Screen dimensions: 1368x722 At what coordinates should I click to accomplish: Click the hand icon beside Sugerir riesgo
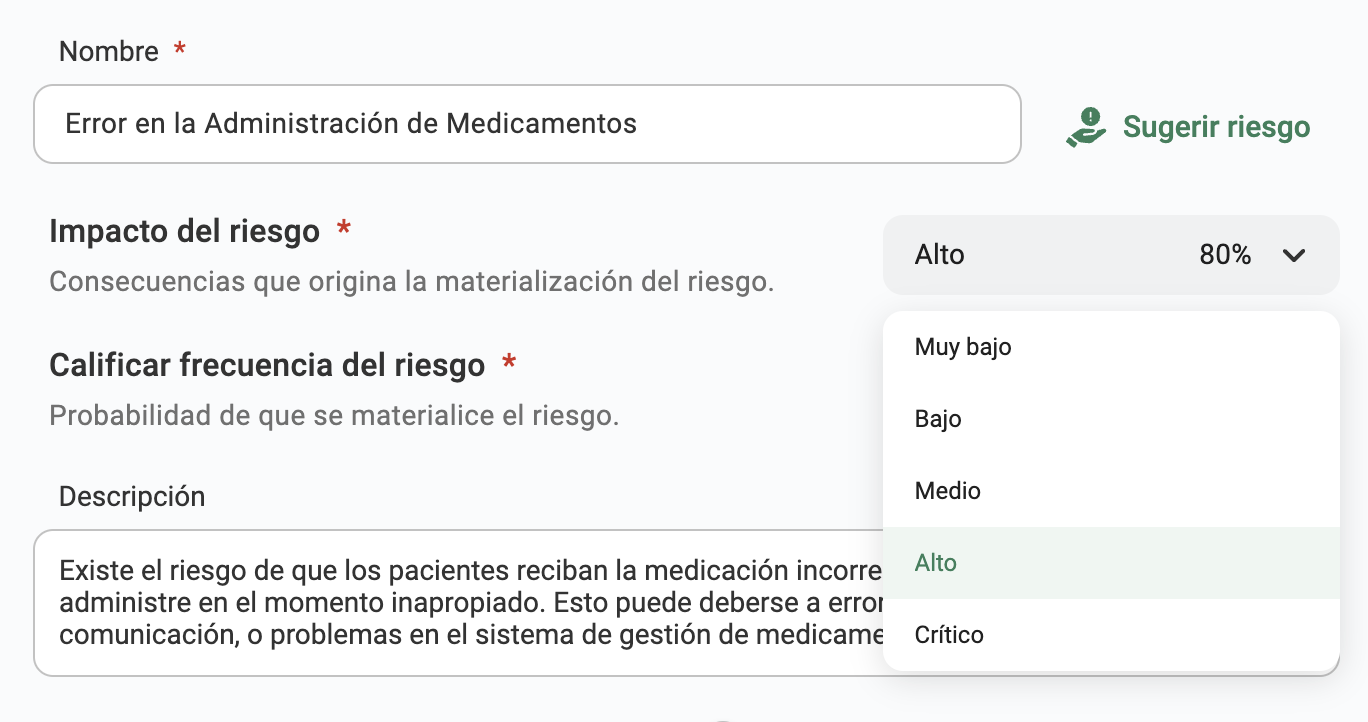(x=1086, y=128)
